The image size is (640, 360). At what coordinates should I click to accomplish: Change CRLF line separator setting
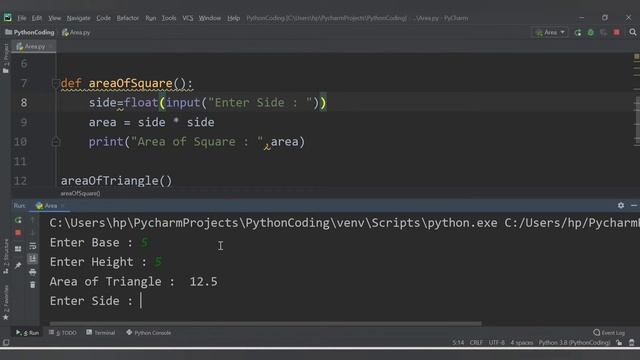point(476,342)
